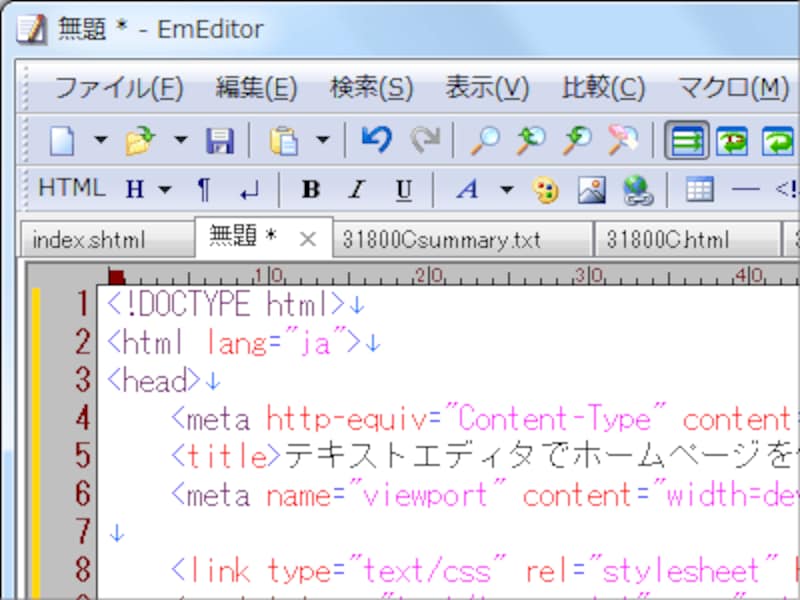Click the EmEditor title bar icon
Screen dimensions: 800x600
tap(32, 29)
